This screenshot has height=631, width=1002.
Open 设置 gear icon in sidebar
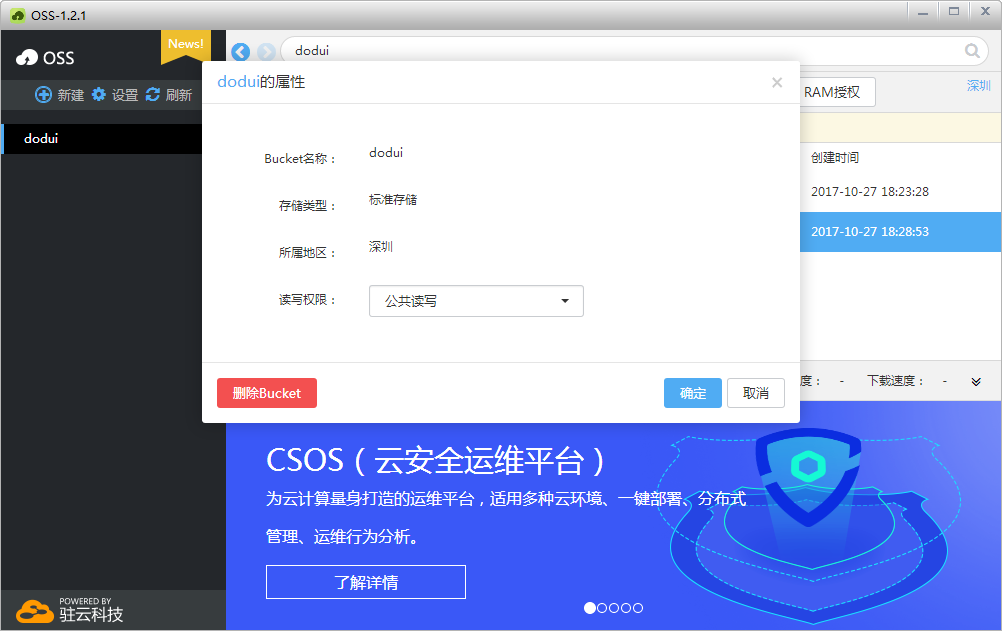pos(99,95)
